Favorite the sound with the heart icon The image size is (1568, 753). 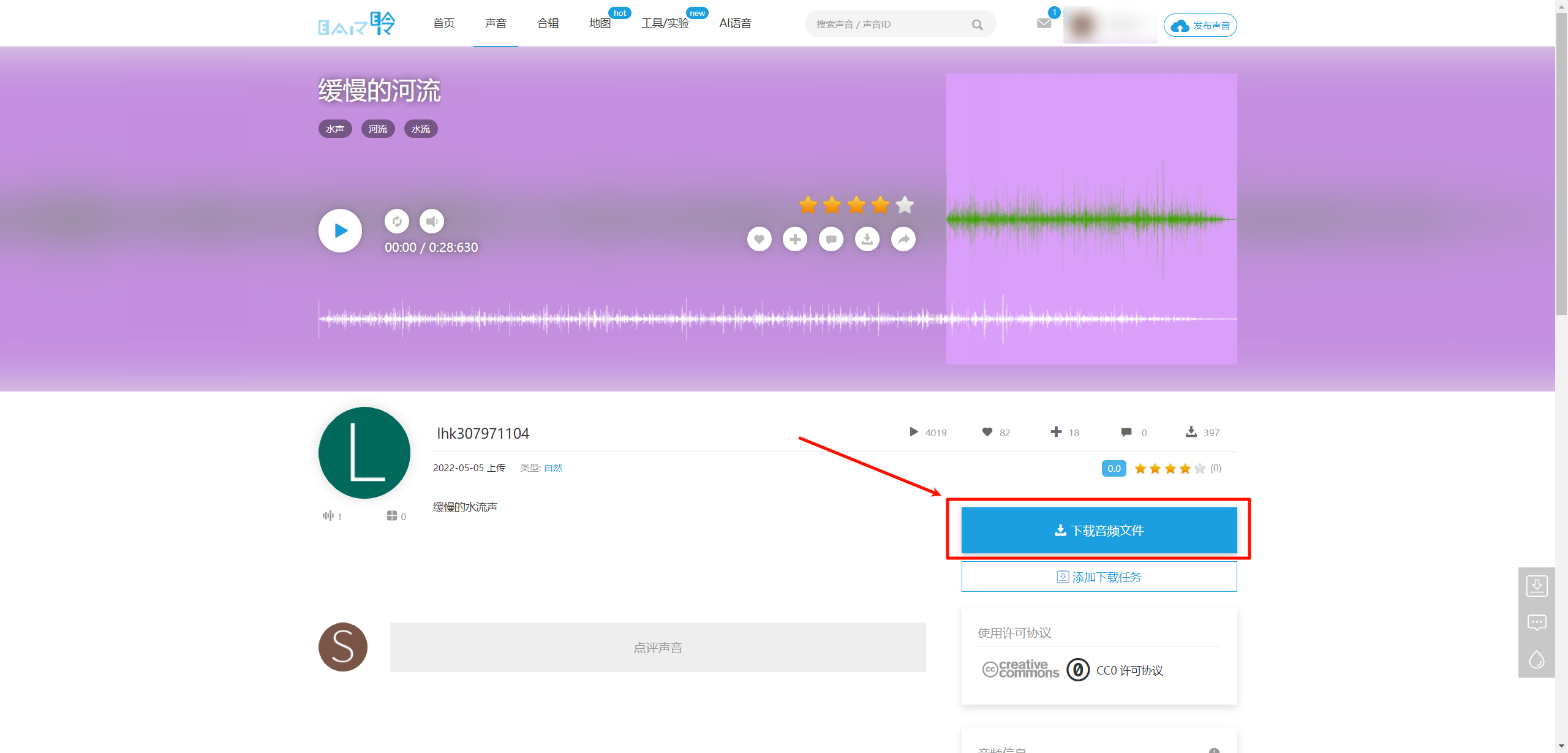(x=759, y=239)
